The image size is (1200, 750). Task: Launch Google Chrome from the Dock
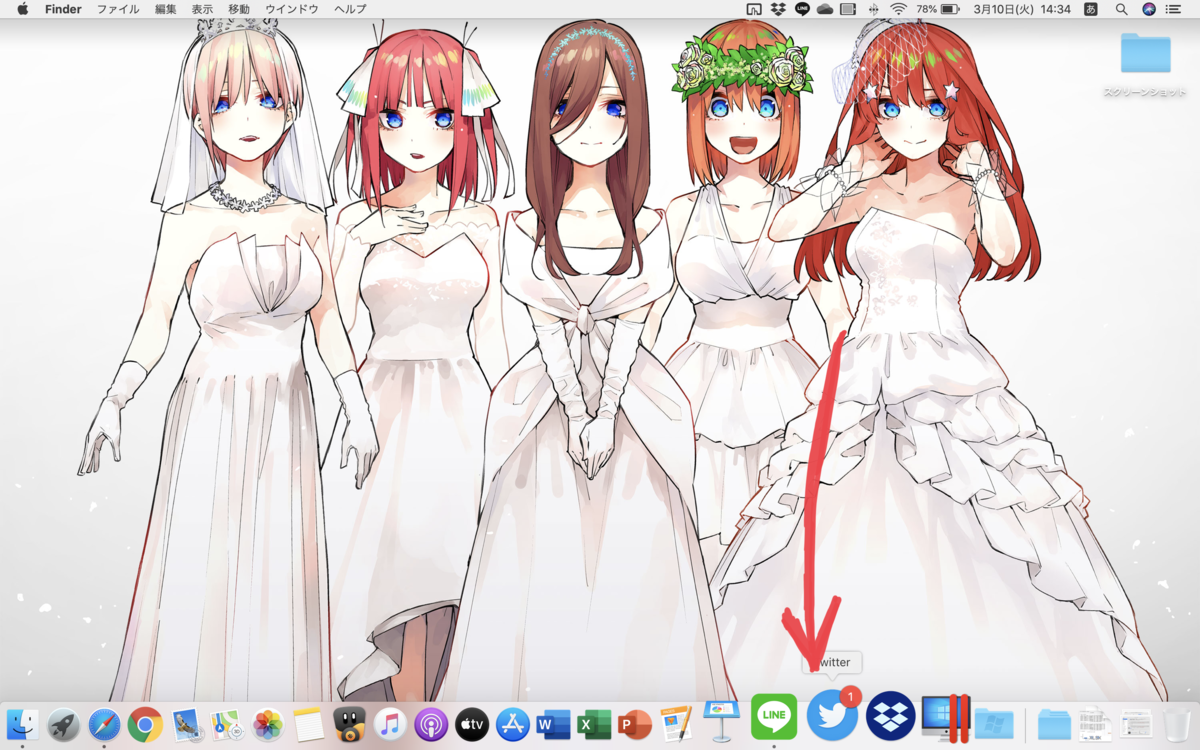click(145, 724)
